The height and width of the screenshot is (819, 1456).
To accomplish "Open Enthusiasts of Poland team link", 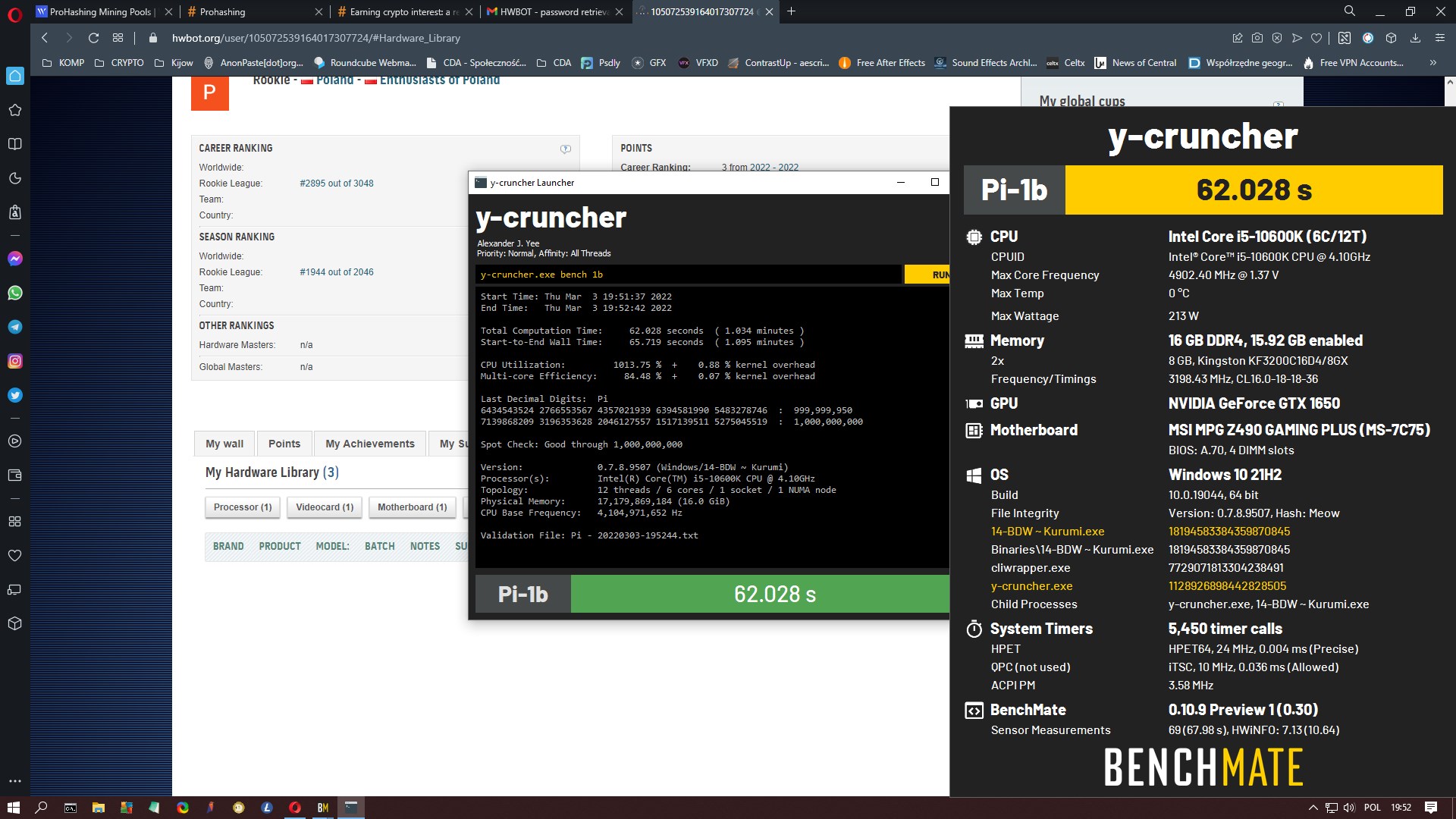I will pos(440,80).
